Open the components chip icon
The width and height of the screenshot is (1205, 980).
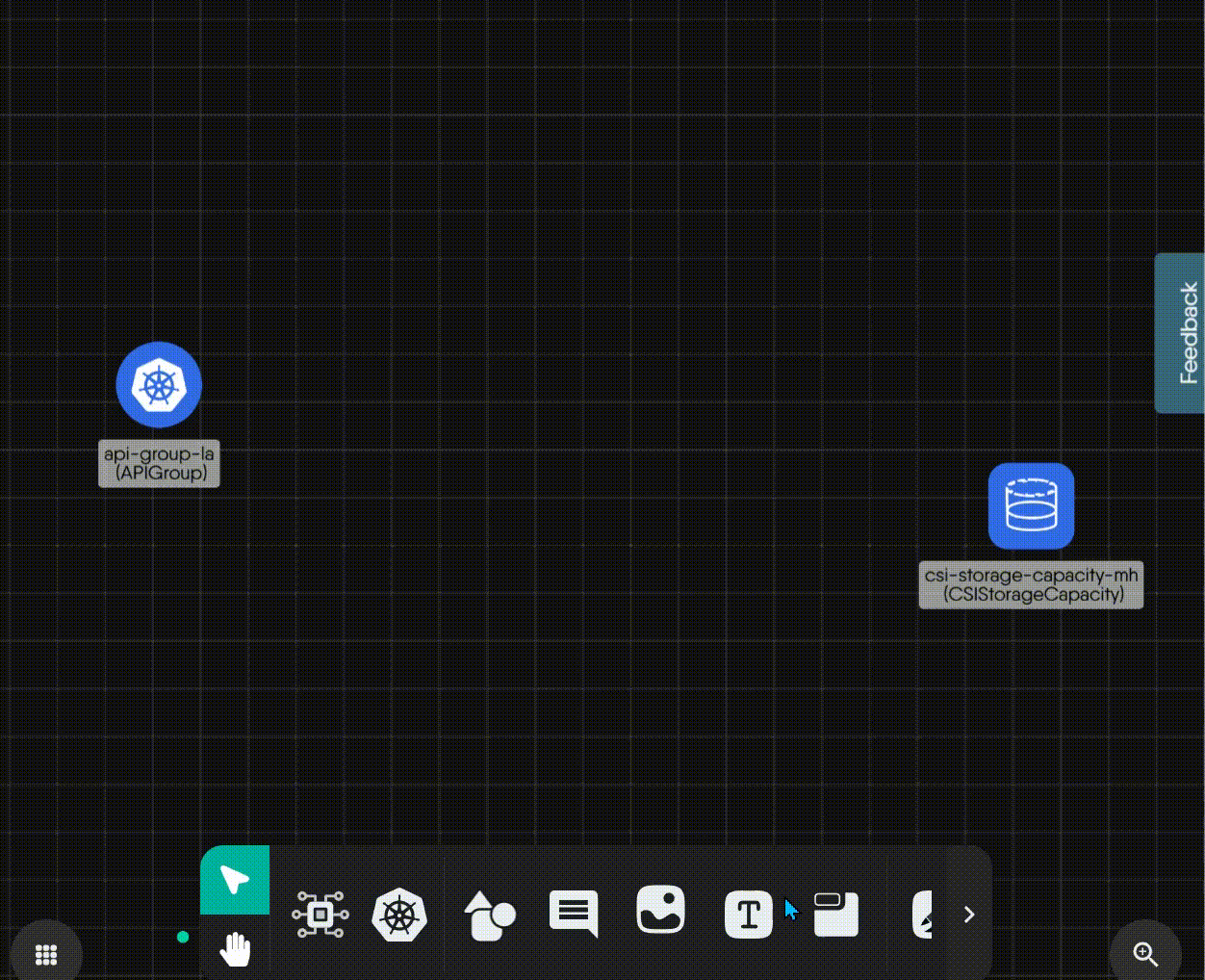(x=320, y=914)
